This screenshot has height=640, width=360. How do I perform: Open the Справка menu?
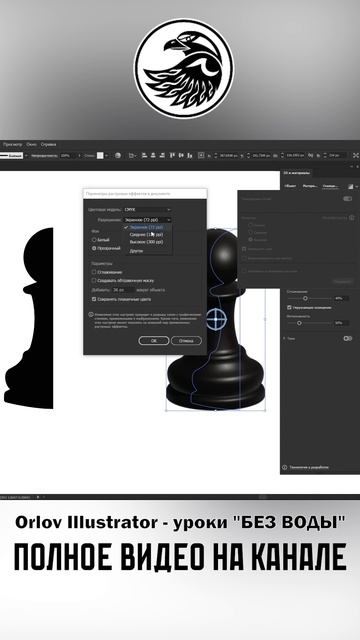coord(49,144)
